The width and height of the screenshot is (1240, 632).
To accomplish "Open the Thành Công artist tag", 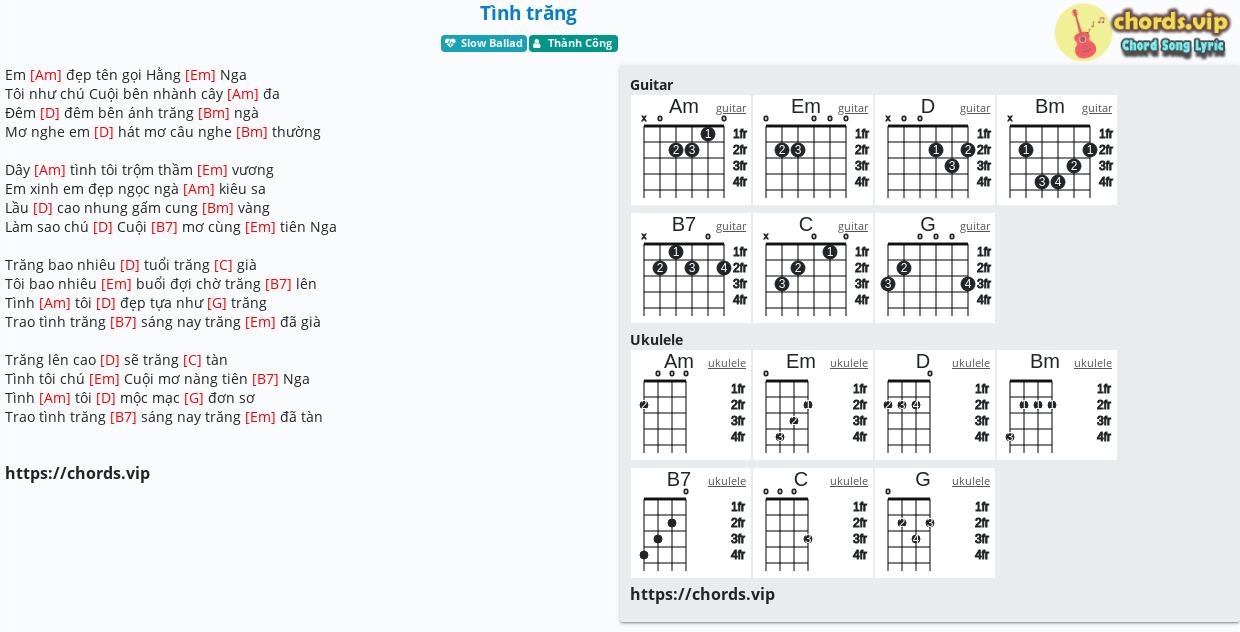I will click(x=573, y=43).
